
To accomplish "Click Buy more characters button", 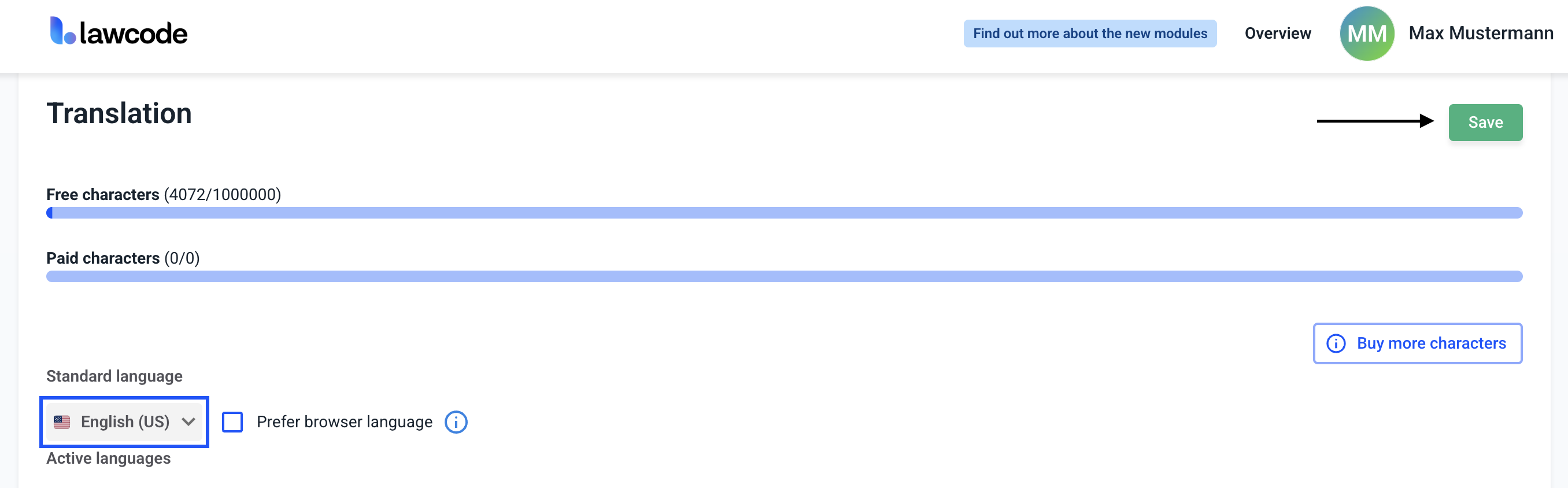I will coord(1417,343).
